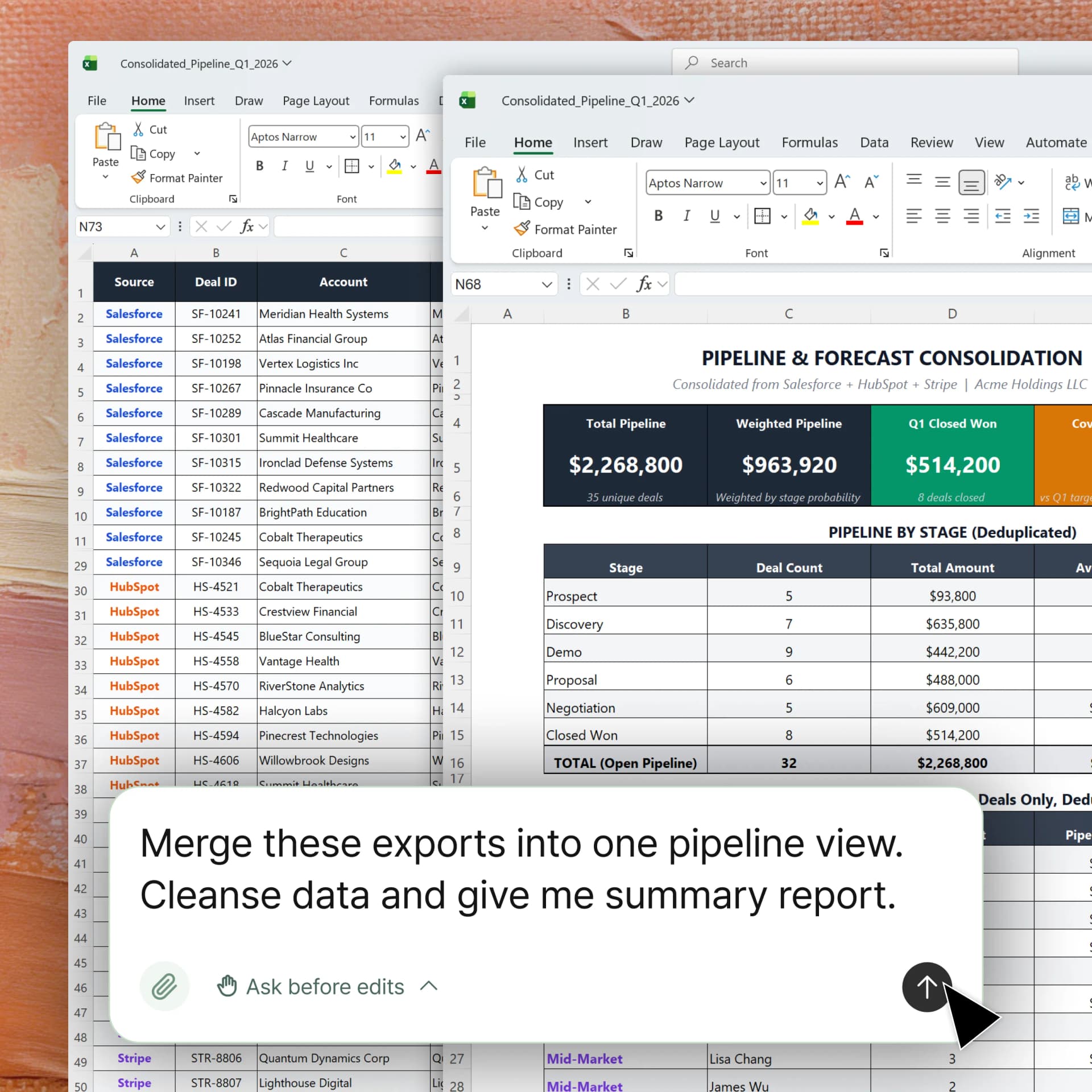Click the Borders icon in front Font group
This screenshot has height=1092, width=1092.
762,216
